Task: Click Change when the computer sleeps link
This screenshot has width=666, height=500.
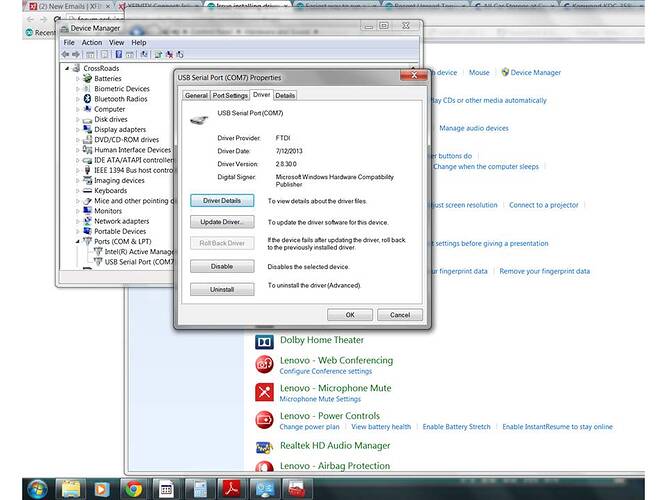Action: [485, 167]
